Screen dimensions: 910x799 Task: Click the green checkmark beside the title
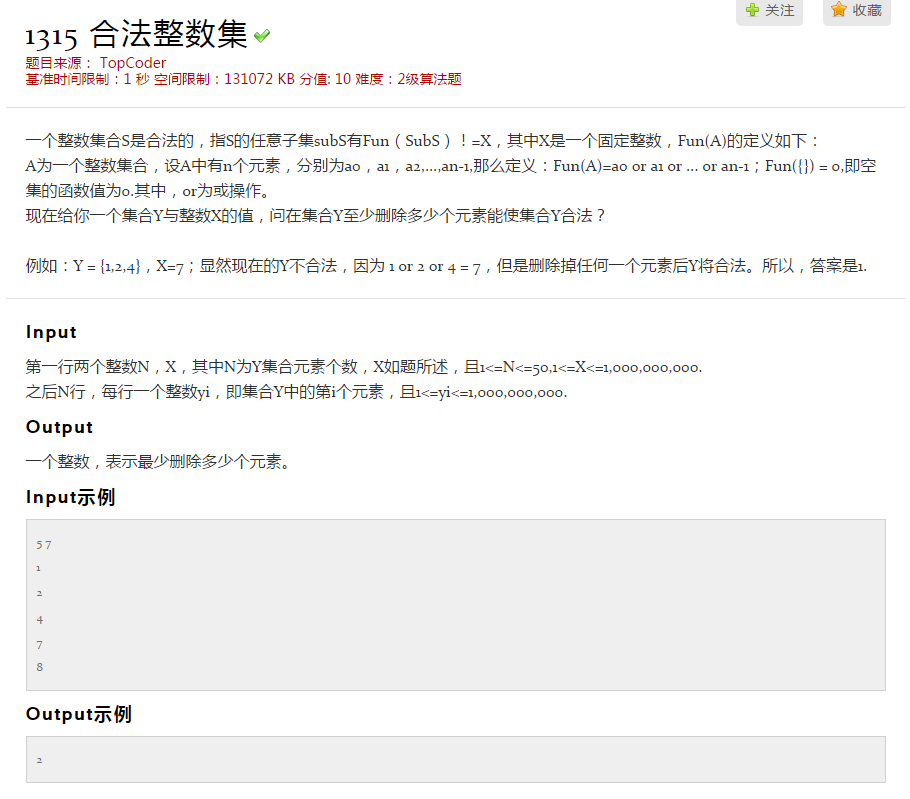coord(262,36)
